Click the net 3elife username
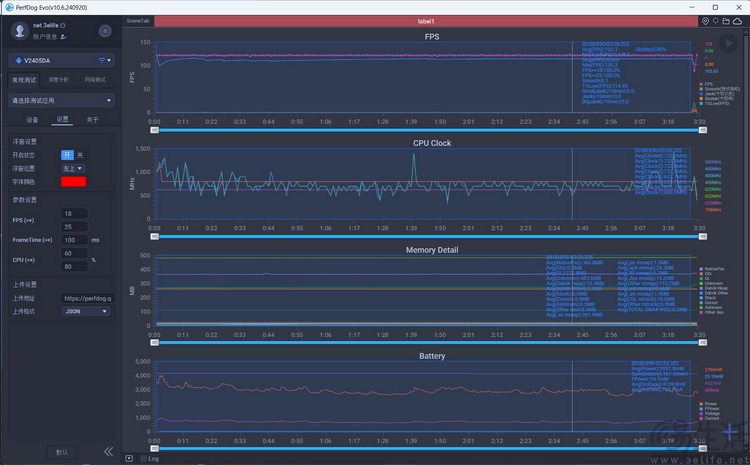 [46, 25]
